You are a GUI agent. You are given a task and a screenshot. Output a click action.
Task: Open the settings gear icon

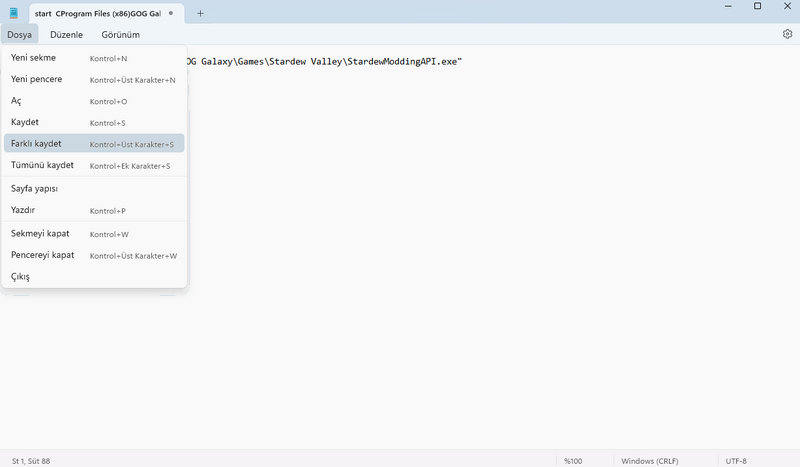click(x=787, y=34)
